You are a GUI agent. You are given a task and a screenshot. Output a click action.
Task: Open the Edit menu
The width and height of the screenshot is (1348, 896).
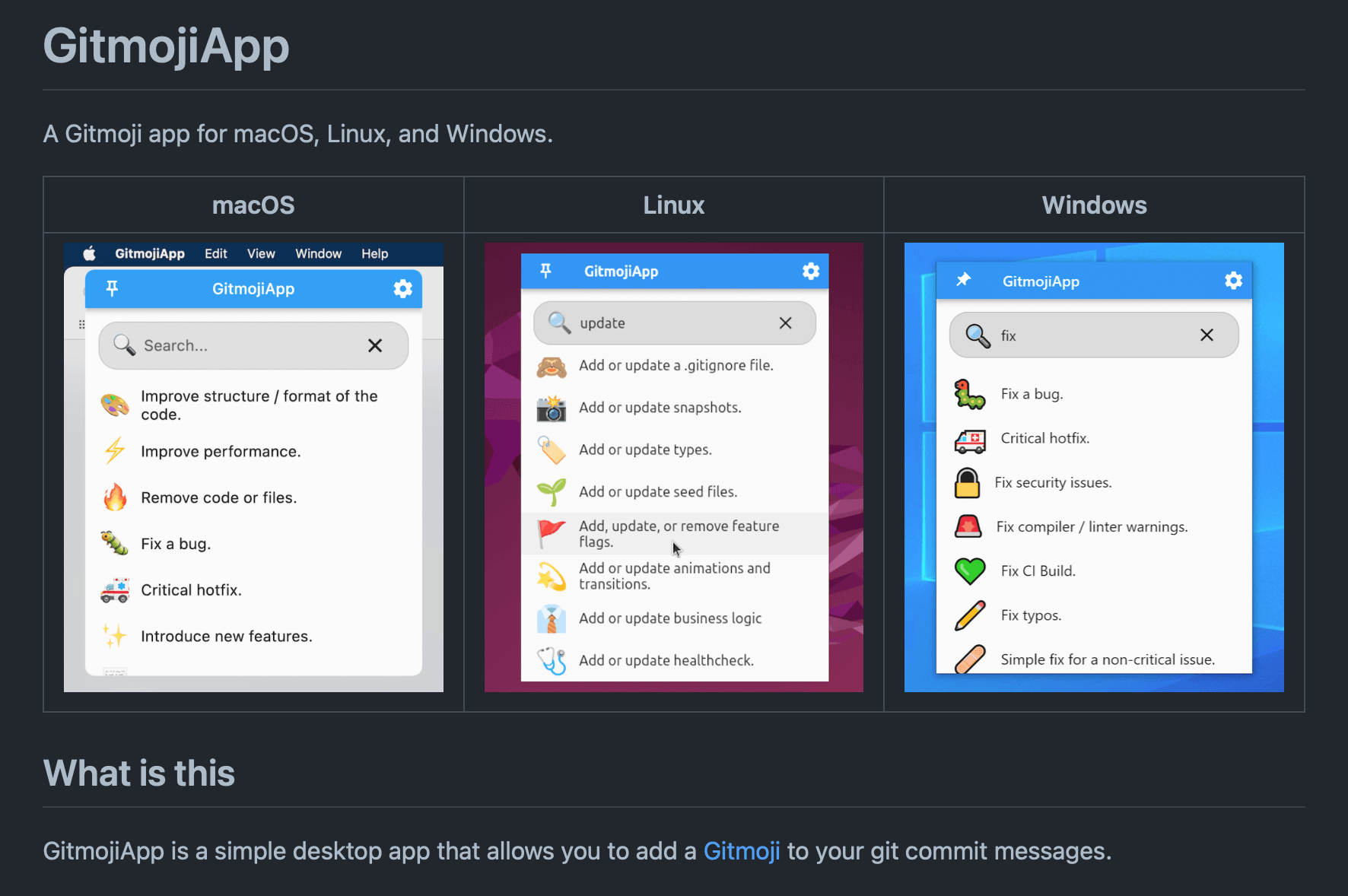[216, 253]
